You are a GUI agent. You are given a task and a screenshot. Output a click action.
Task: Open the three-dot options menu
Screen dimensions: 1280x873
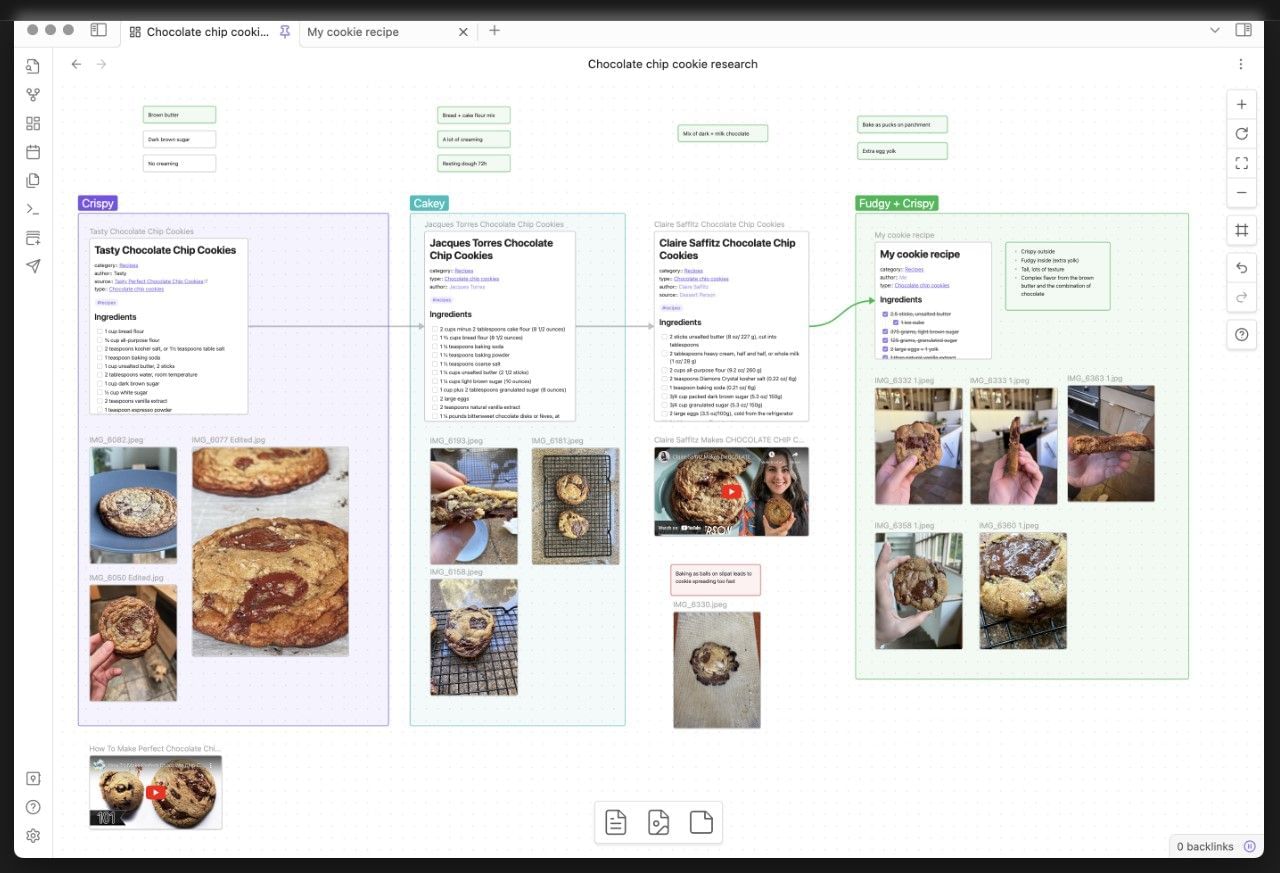[x=1240, y=63]
